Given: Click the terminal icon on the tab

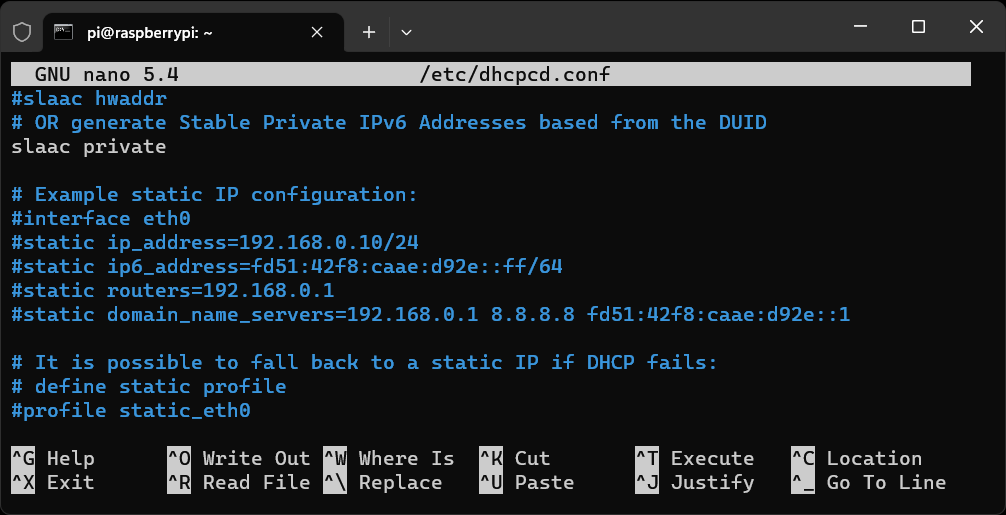Looking at the screenshot, I should pos(64,32).
